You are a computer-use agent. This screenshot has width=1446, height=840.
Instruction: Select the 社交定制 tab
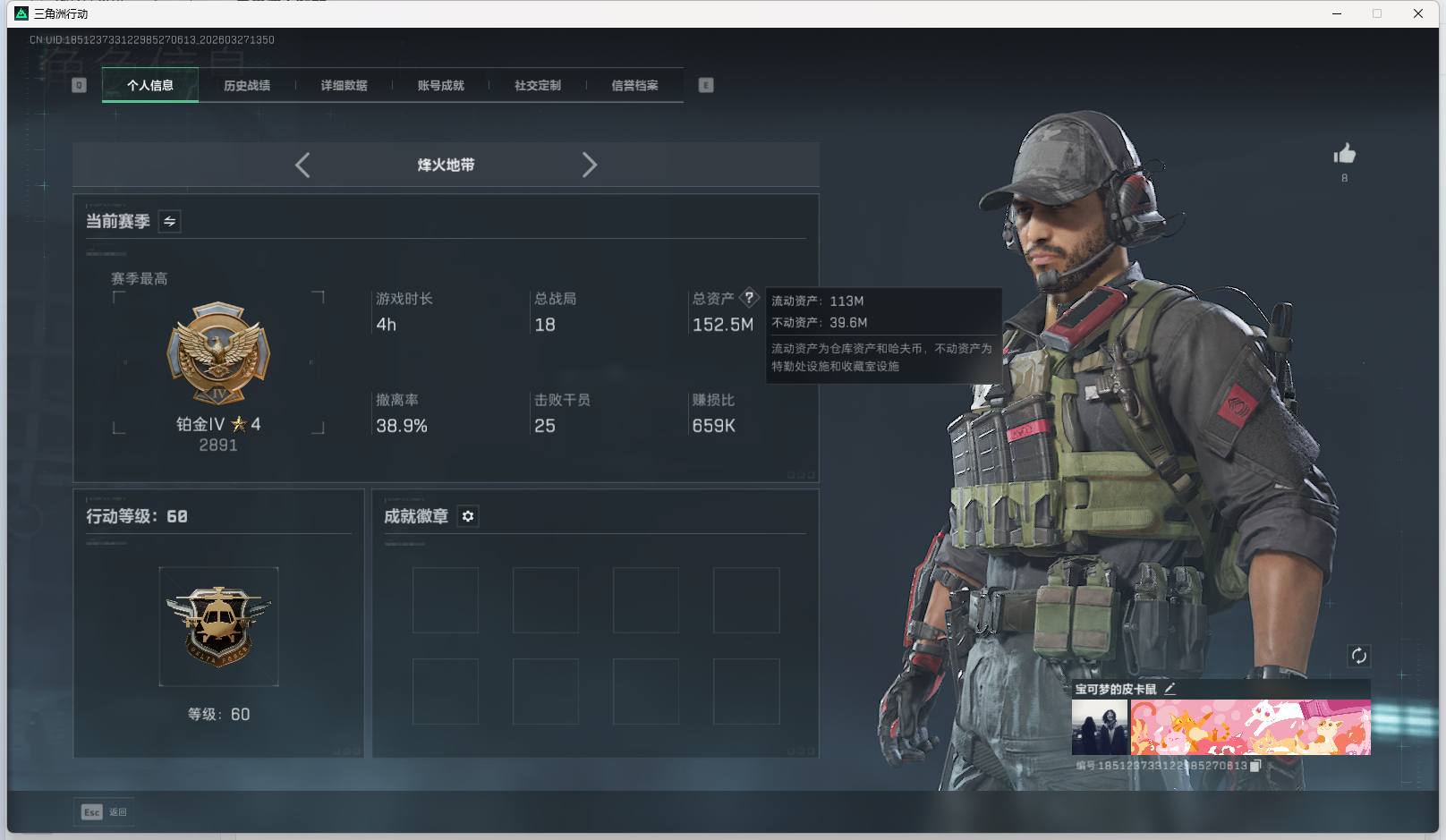point(538,85)
